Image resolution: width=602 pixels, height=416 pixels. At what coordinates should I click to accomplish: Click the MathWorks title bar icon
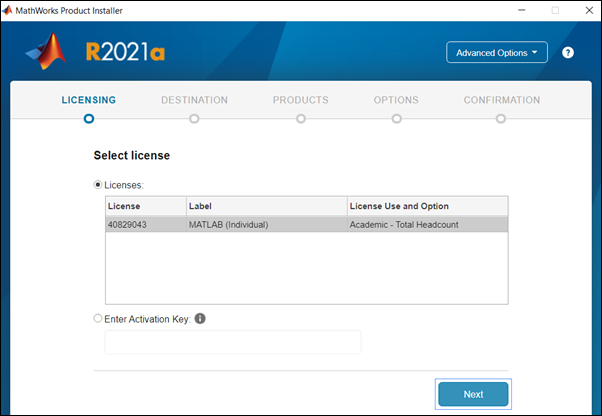(7, 10)
